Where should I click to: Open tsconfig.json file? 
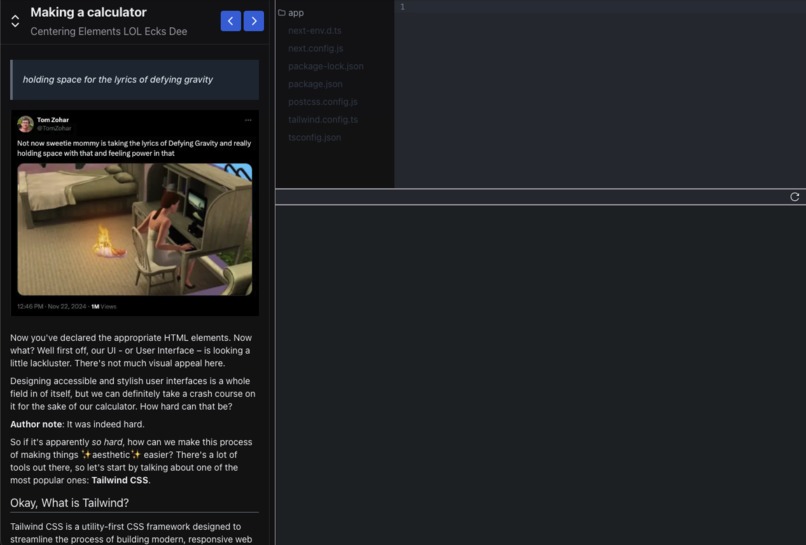tap(315, 137)
